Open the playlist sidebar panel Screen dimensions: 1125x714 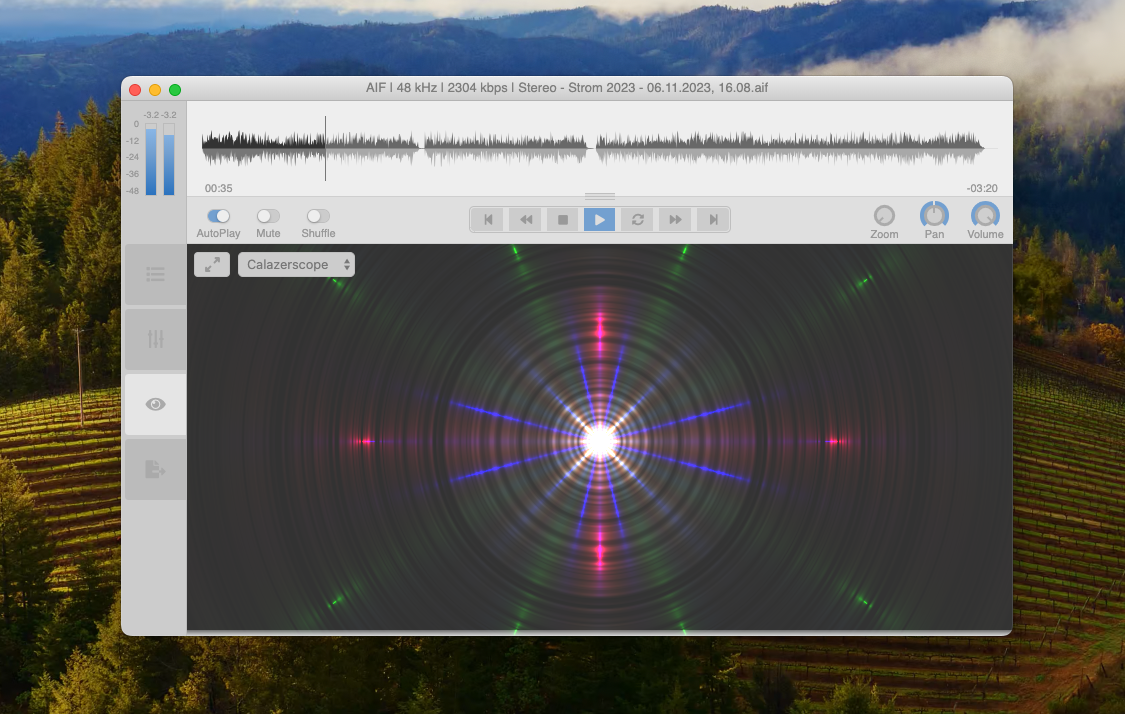[x=156, y=274]
